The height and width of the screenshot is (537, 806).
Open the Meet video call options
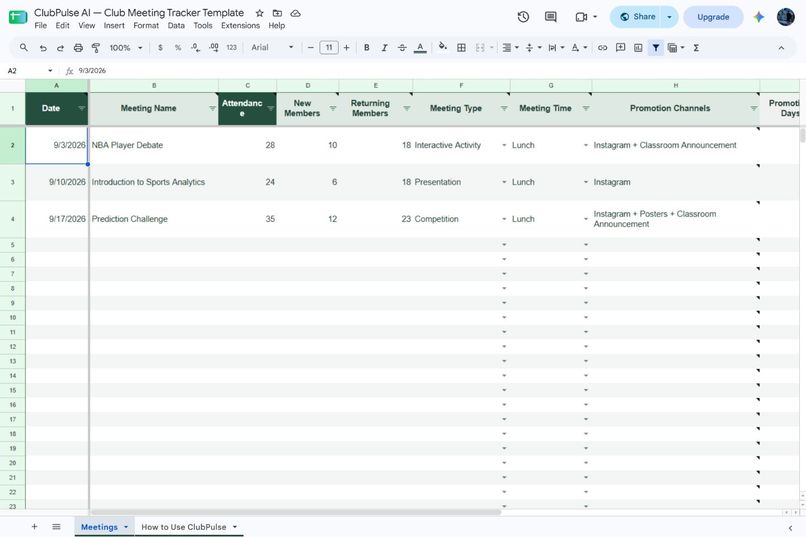[585, 17]
